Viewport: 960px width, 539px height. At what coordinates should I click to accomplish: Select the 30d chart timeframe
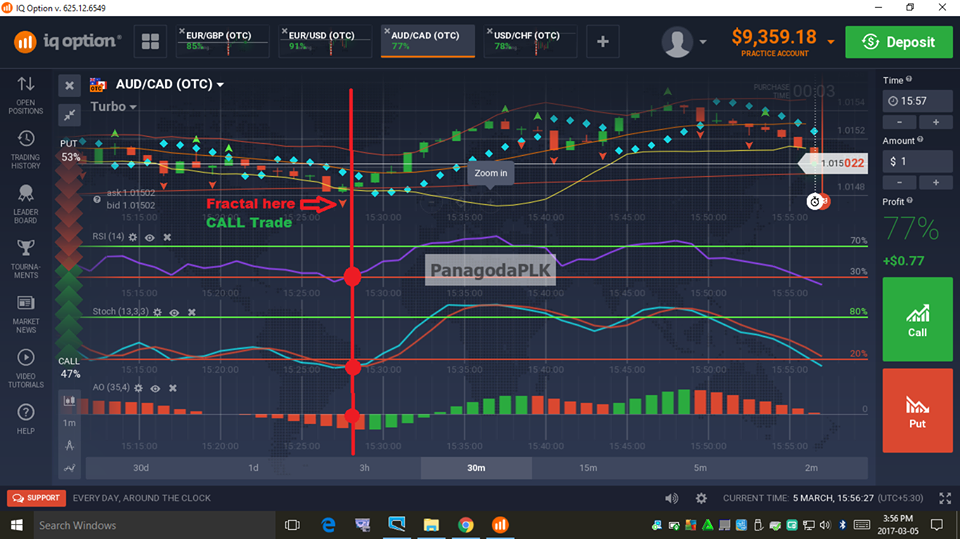[x=141, y=468]
